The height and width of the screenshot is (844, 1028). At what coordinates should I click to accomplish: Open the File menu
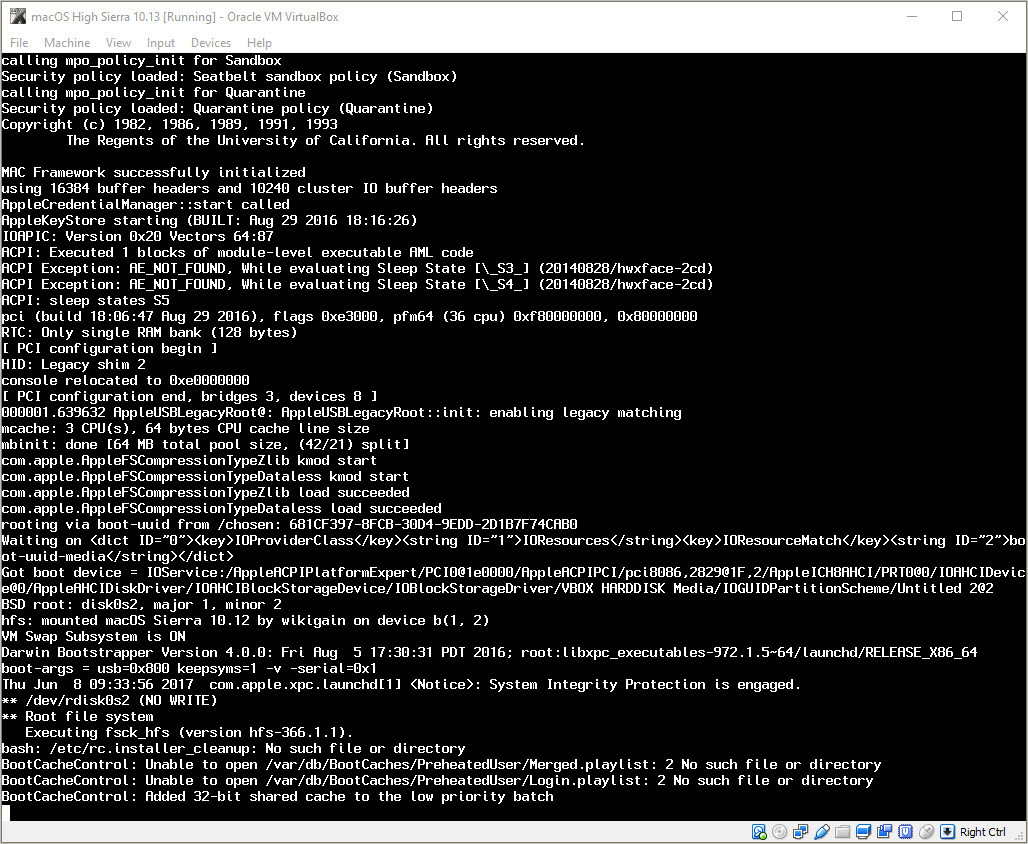19,43
